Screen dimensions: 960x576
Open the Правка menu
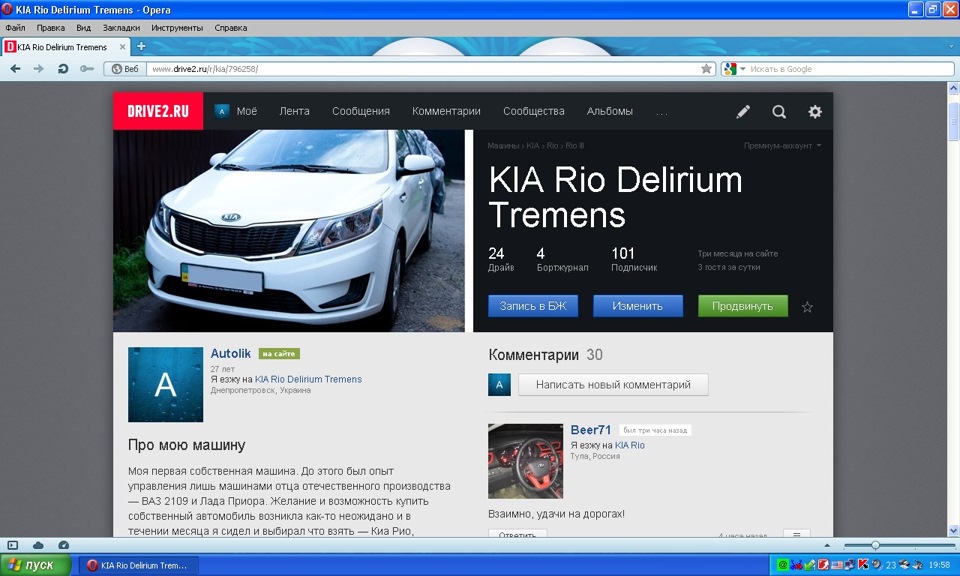tap(50, 28)
